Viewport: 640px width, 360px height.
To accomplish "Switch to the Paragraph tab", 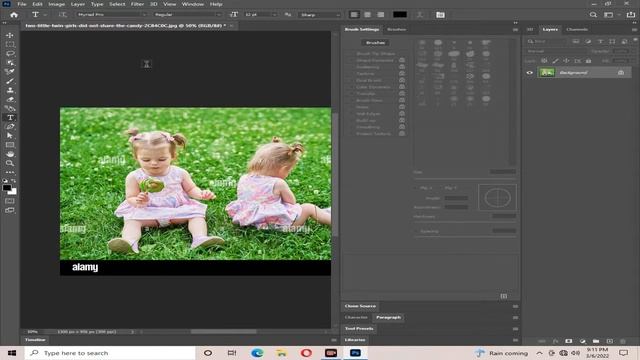I will [388, 317].
